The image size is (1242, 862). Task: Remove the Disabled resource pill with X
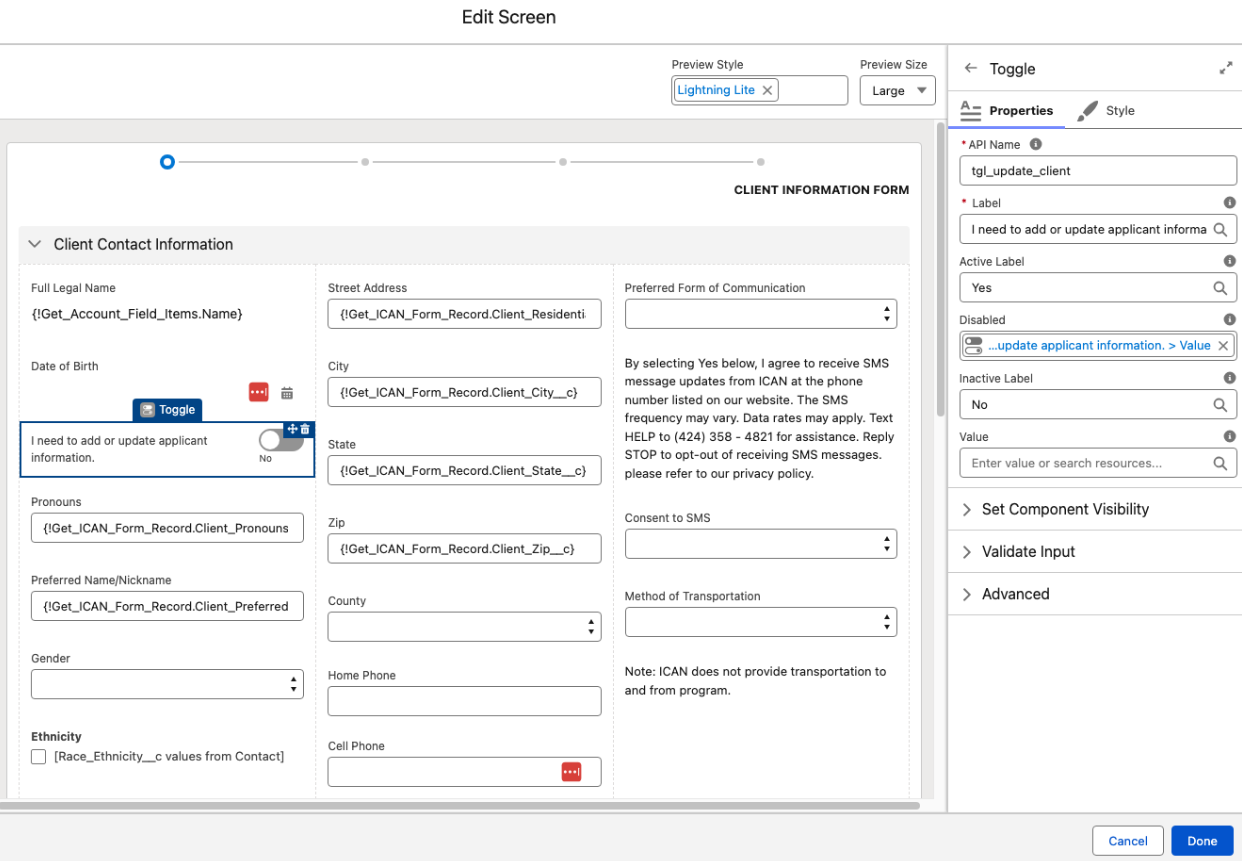point(1222,346)
